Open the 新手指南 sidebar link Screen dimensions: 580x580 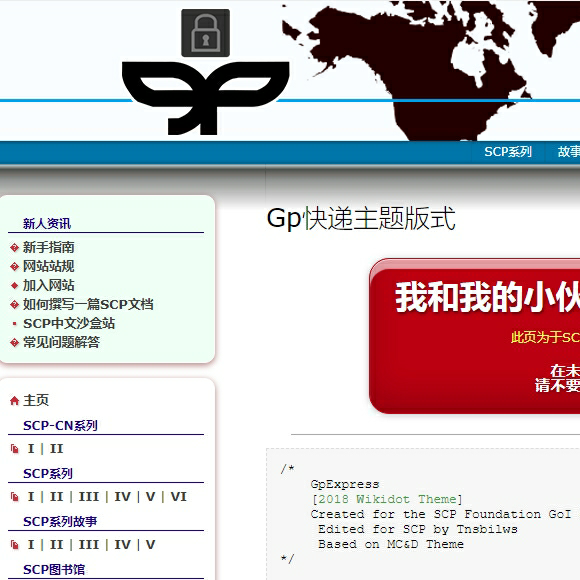[x=48, y=247]
